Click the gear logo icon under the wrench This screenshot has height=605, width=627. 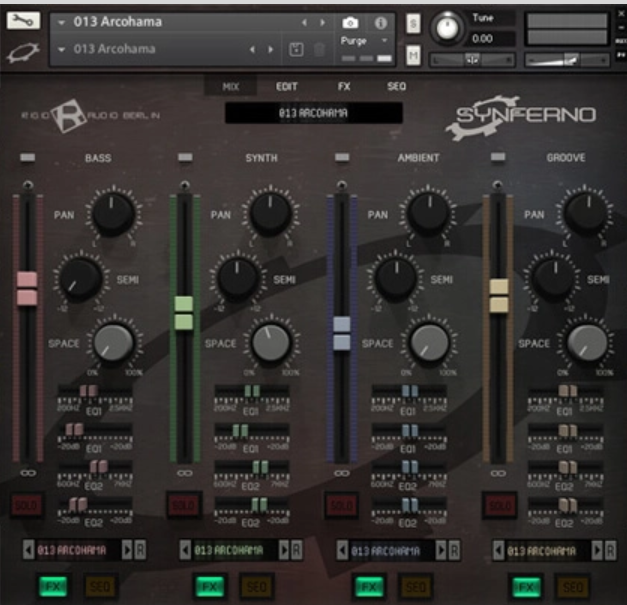23,52
